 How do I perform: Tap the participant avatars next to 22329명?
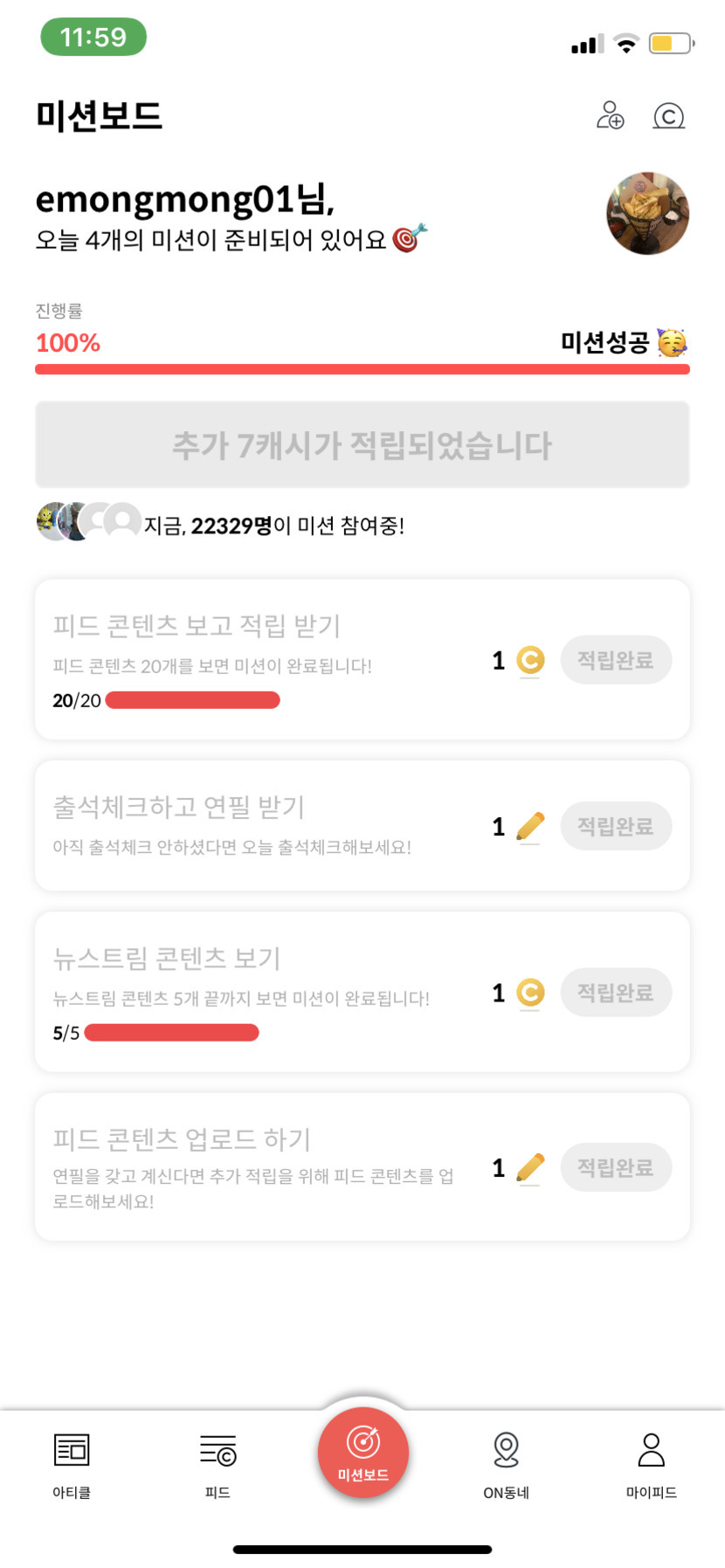point(87,522)
